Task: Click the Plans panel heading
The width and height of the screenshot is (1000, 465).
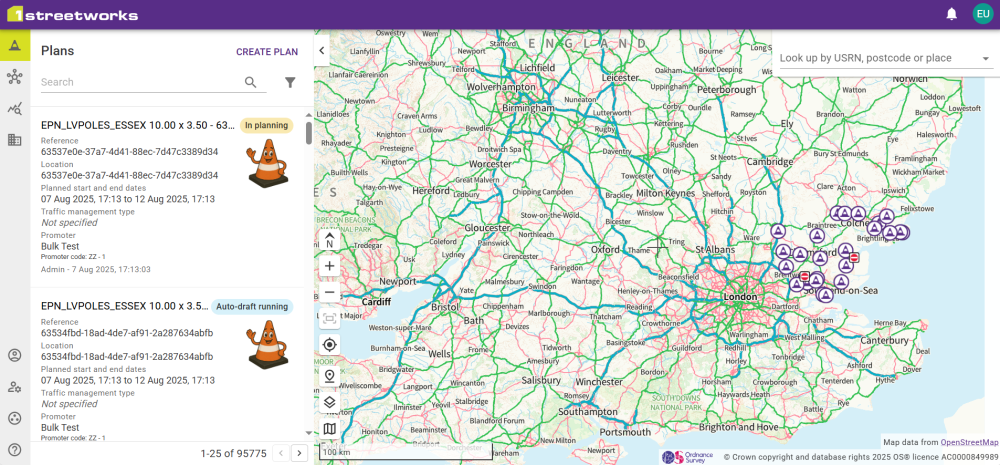Action: click(x=57, y=51)
